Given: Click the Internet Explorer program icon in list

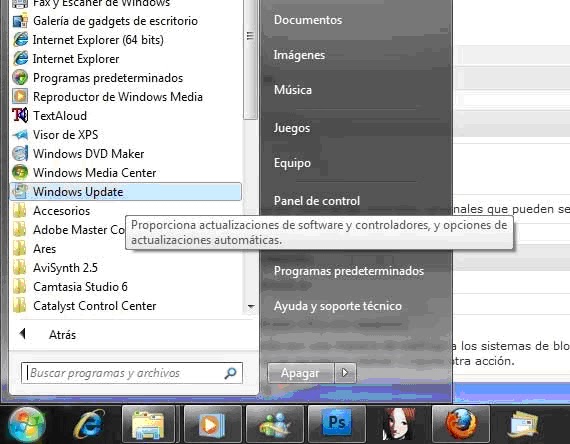Looking at the screenshot, I should tap(20, 59).
